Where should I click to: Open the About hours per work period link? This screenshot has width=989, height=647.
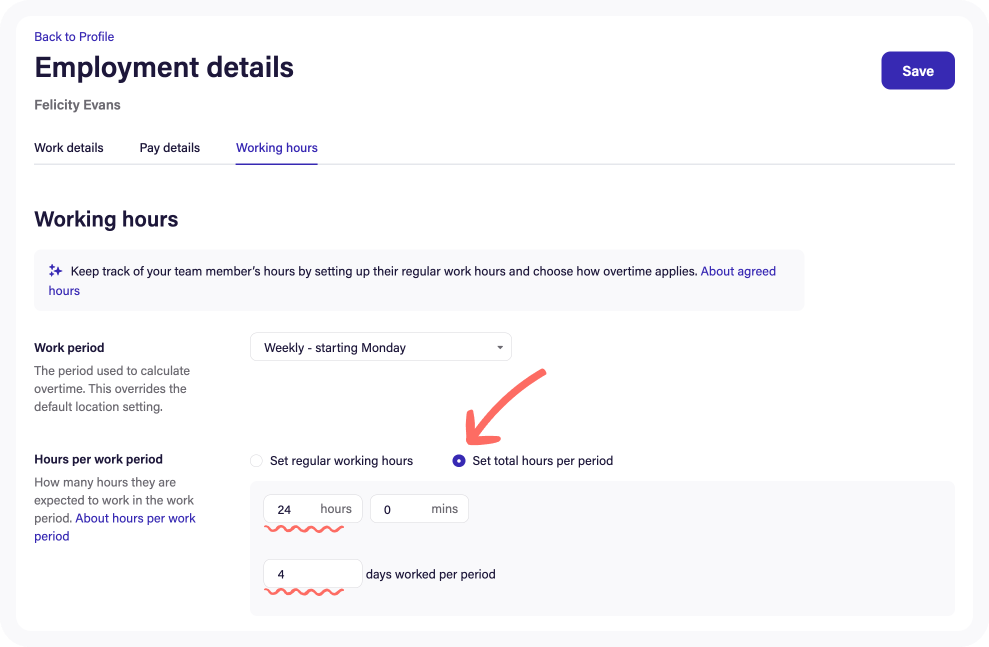pos(135,518)
